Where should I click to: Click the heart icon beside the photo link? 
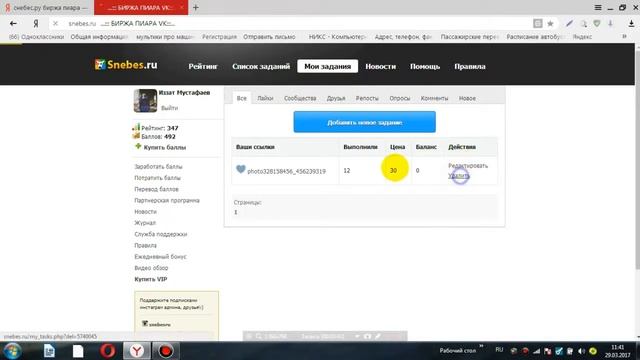click(241, 169)
